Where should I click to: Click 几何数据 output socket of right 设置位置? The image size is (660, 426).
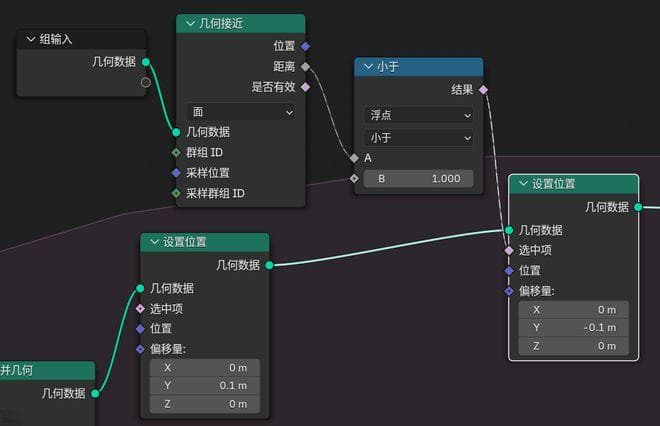pos(638,207)
